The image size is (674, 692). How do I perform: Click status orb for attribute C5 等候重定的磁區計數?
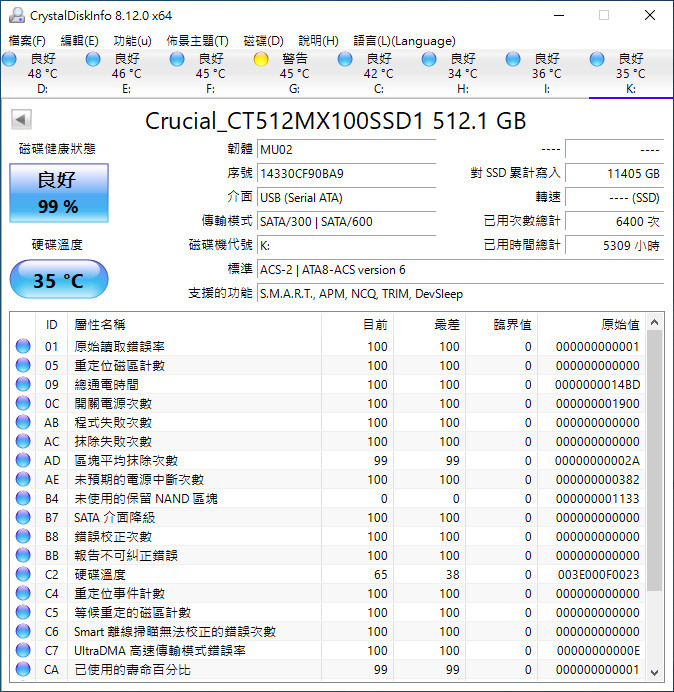(x=23, y=612)
